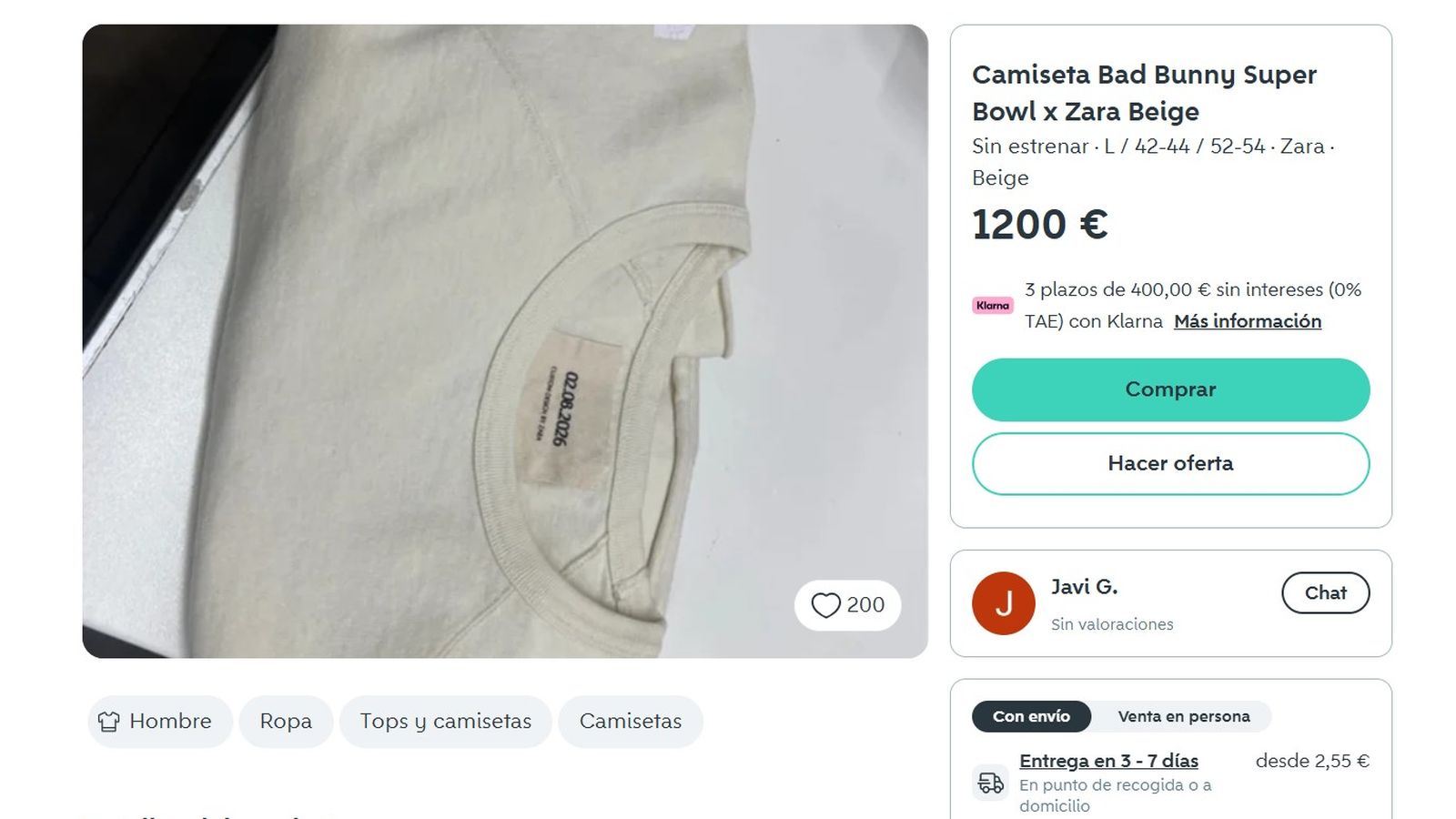Image resolution: width=1456 pixels, height=819 pixels.
Task: Switch to the Venta en persona option
Action: point(1184,716)
